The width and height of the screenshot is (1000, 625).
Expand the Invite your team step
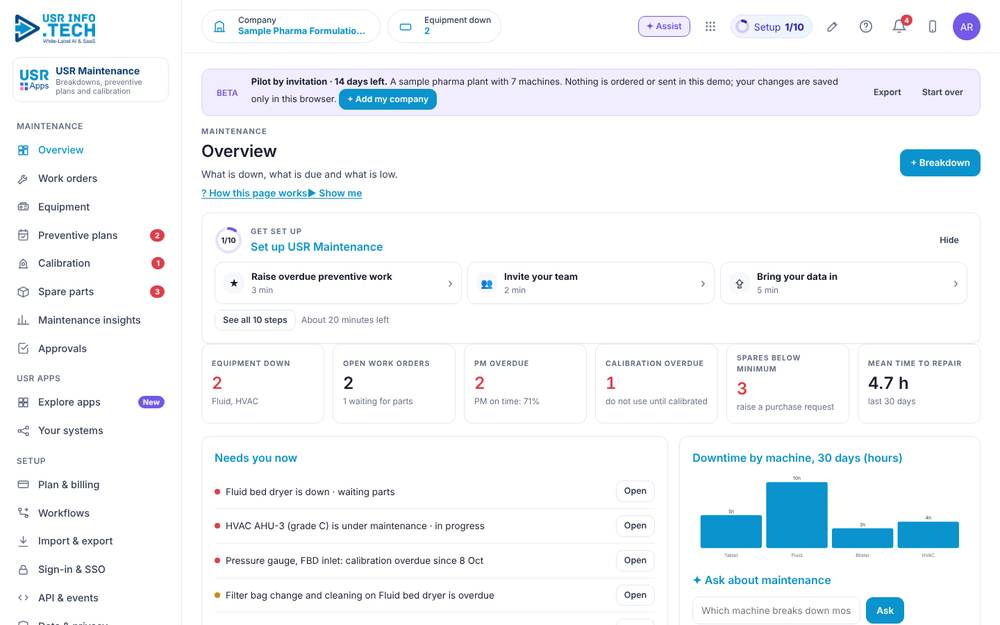[591, 283]
